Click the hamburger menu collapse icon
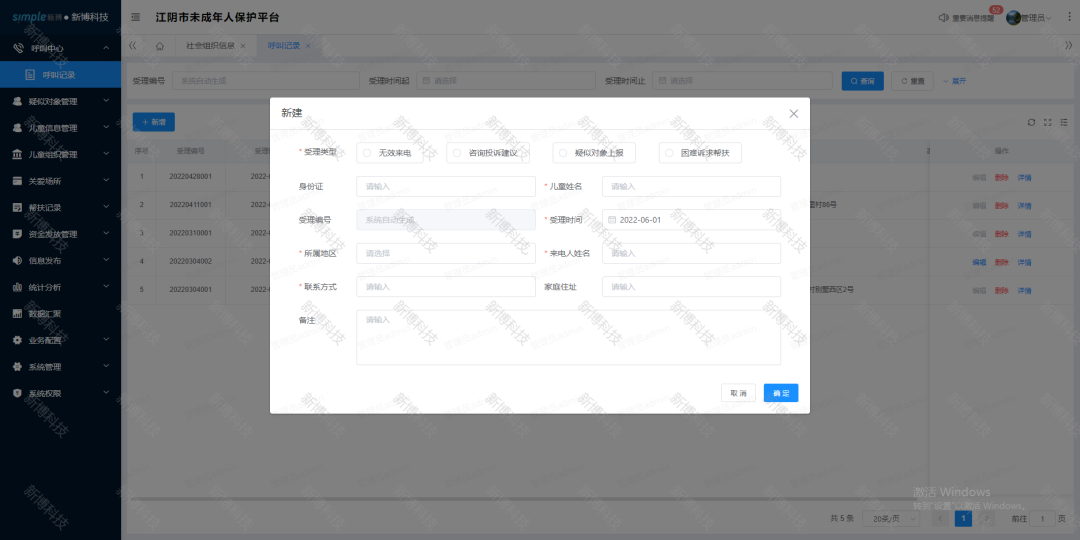The height and width of the screenshot is (540, 1080). [136, 18]
